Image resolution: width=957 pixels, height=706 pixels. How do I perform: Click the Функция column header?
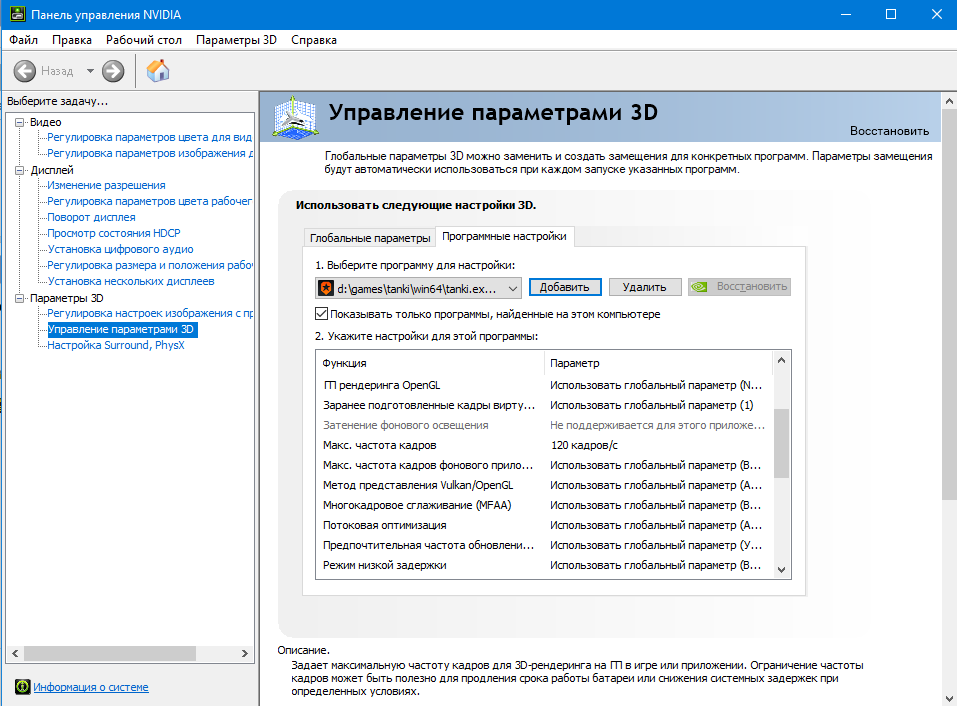tap(430, 363)
